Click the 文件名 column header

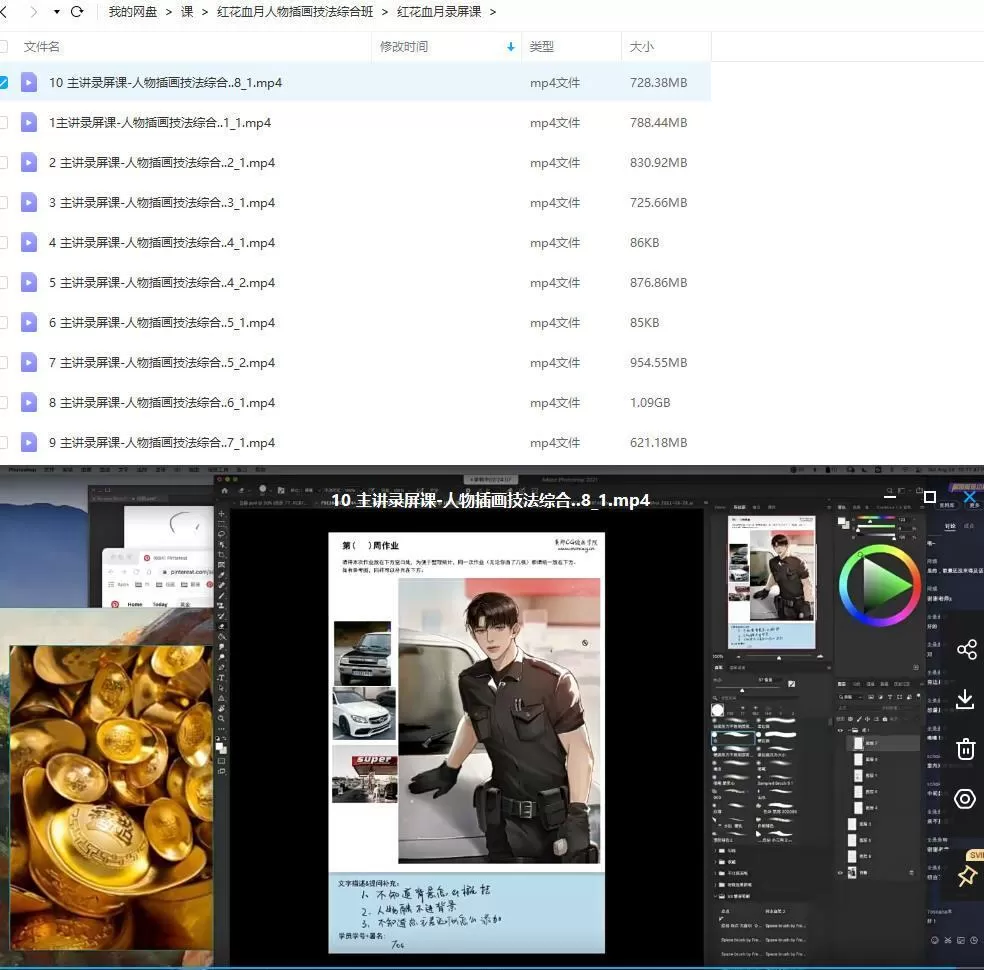click(x=42, y=47)
